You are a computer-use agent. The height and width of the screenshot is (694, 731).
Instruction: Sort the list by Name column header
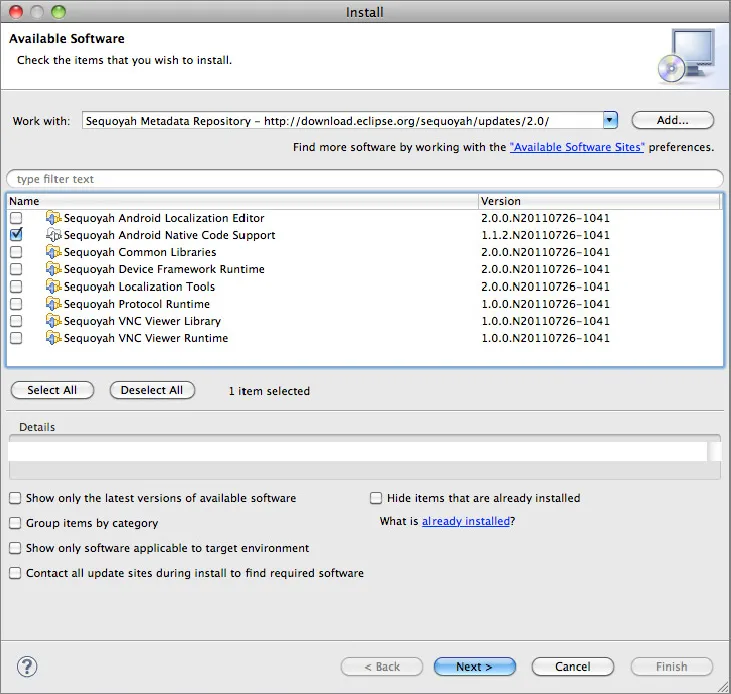click(x=240, y=201)
